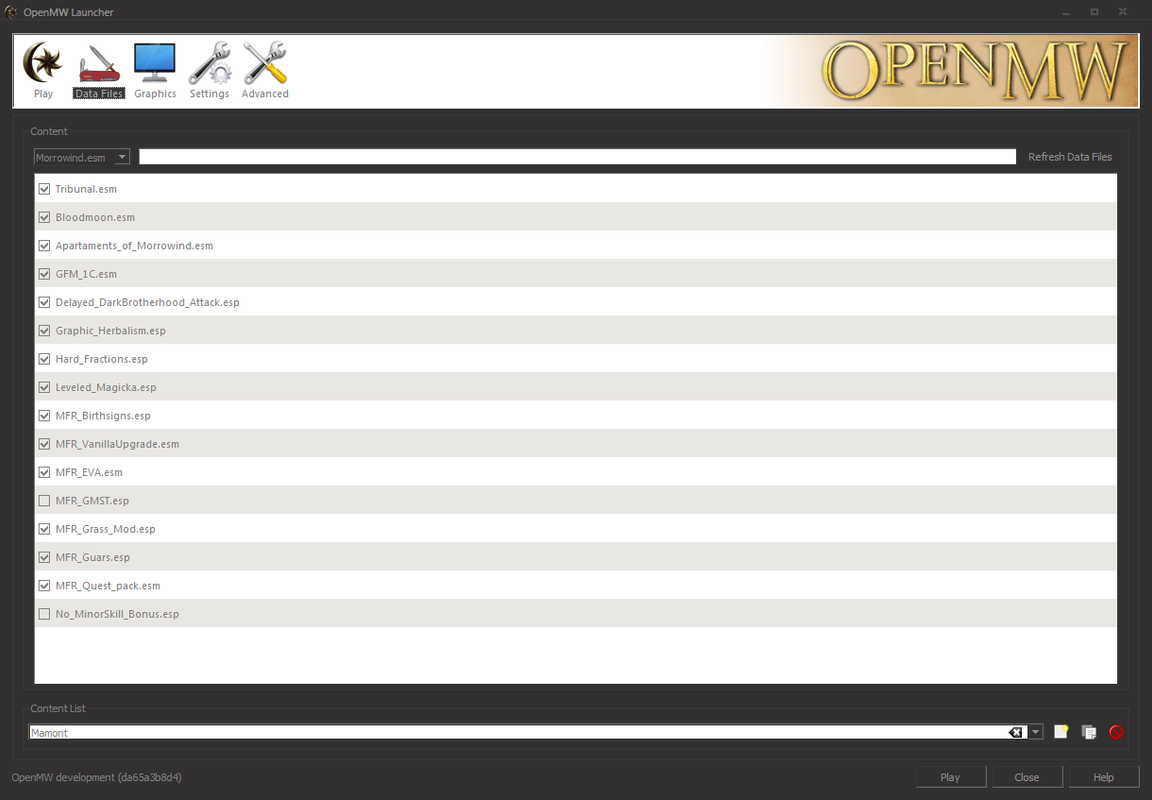The height and width of the screenshot is (800, 1152).
Task: Select MFR_Grass_Mod.esp file name
Action: (x=105, y=529)
